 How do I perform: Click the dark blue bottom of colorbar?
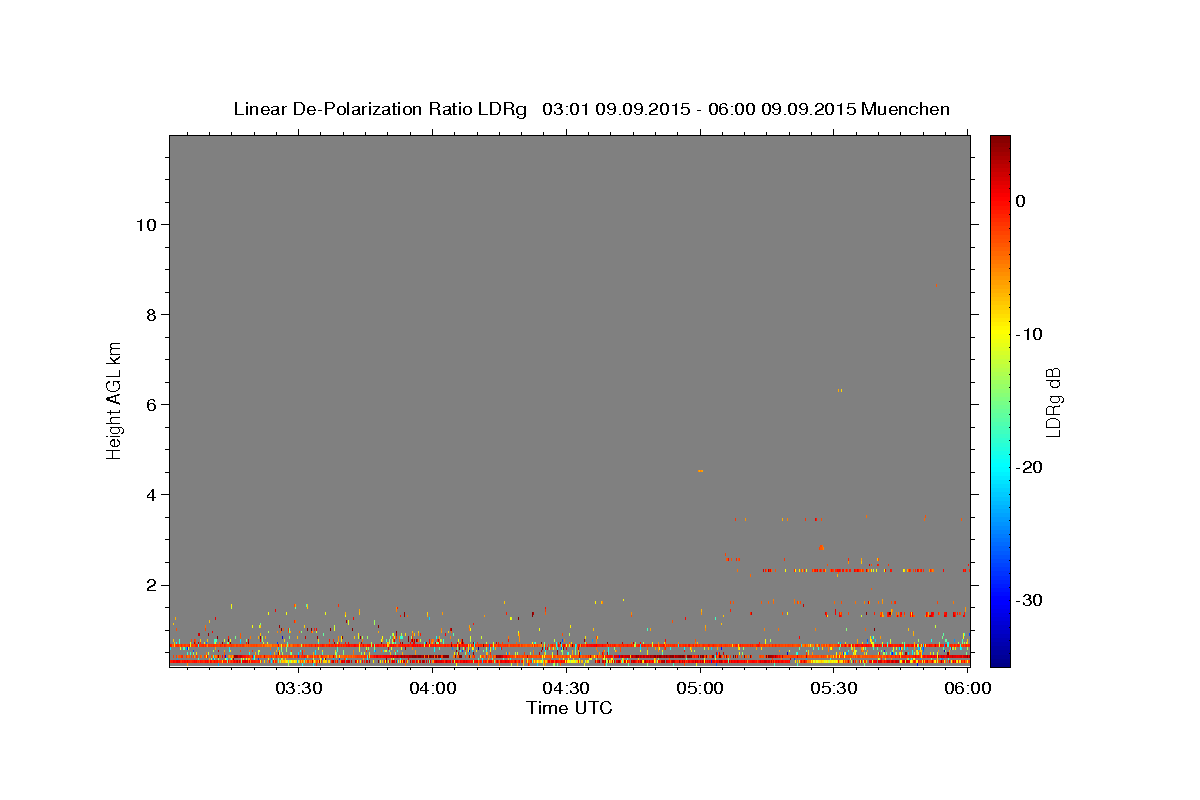(1000, 657)
